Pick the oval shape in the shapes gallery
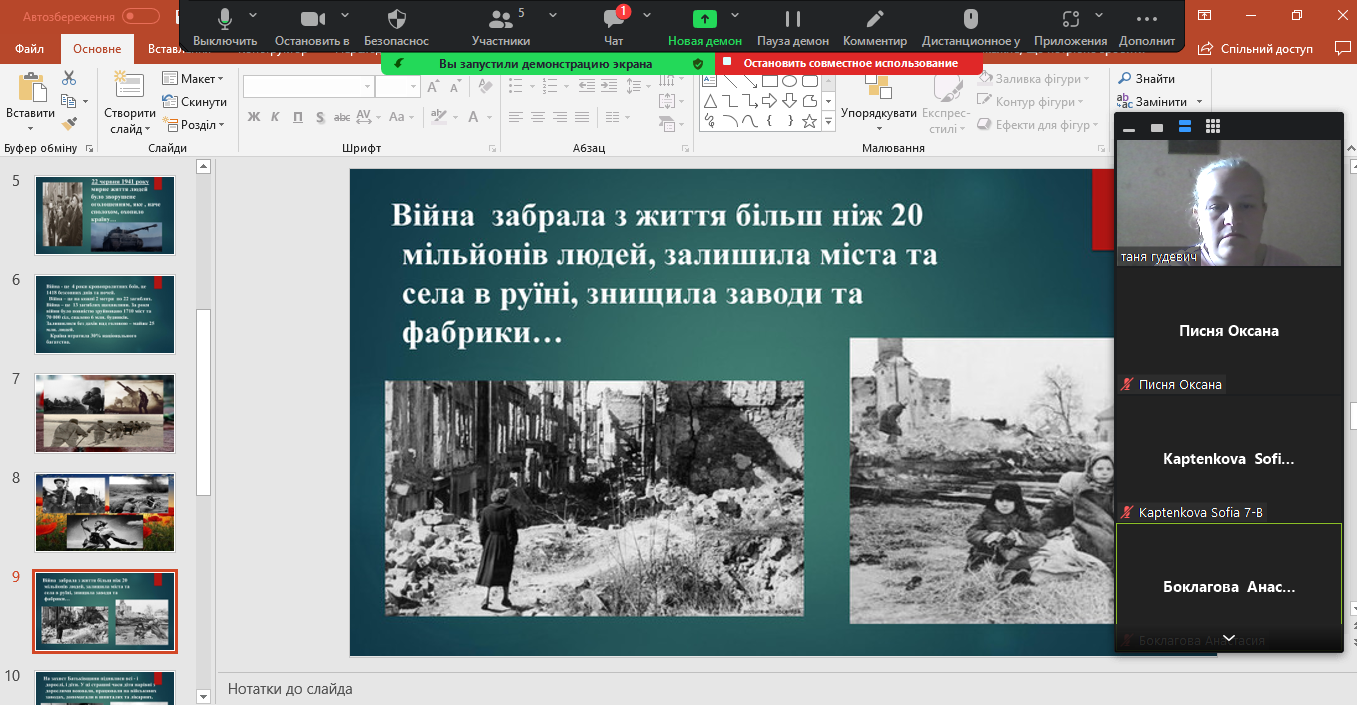Screen dimensions: 1357x705 pos(789,80)
